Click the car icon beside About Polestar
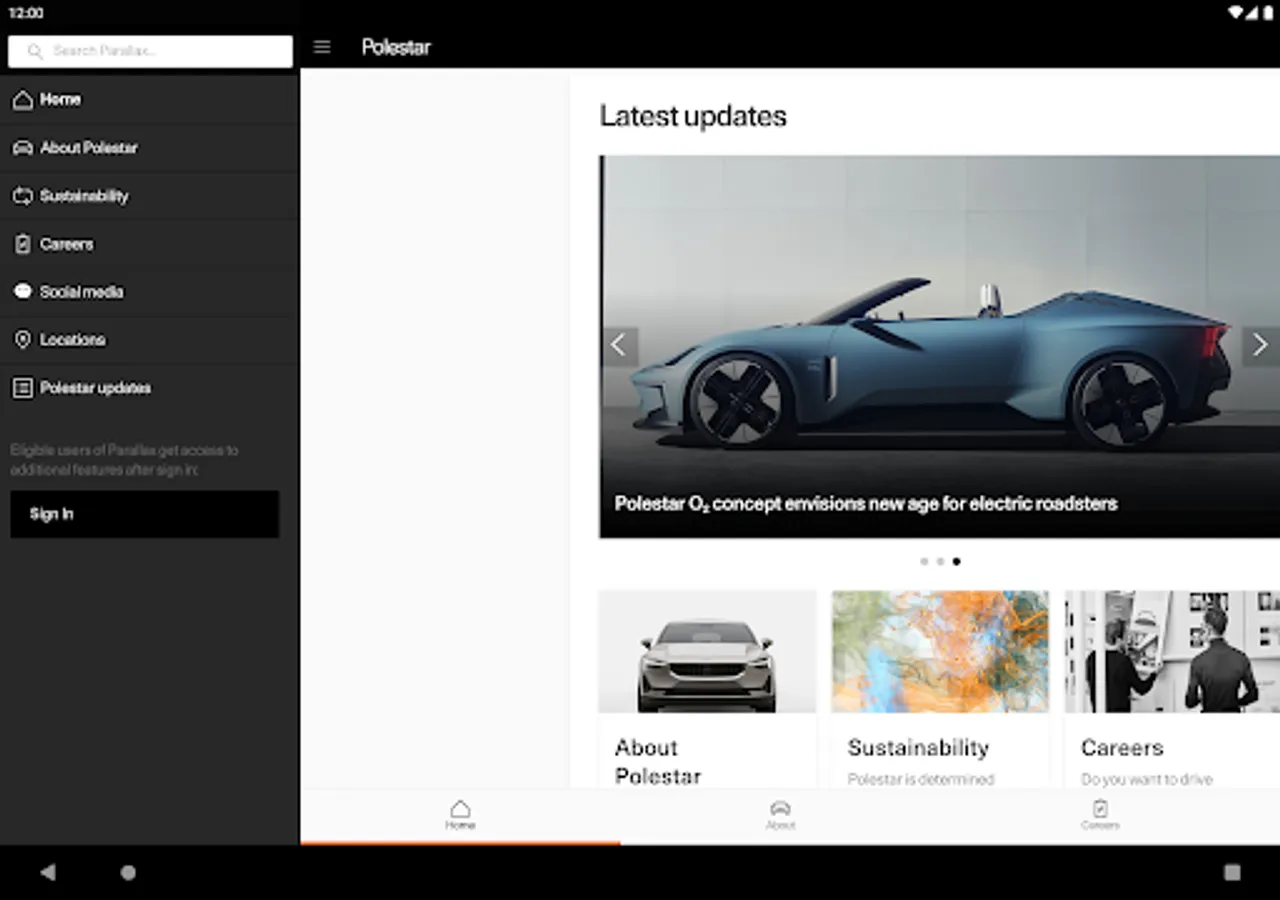This screenshot has height=900, width=1280. point(22,148)
